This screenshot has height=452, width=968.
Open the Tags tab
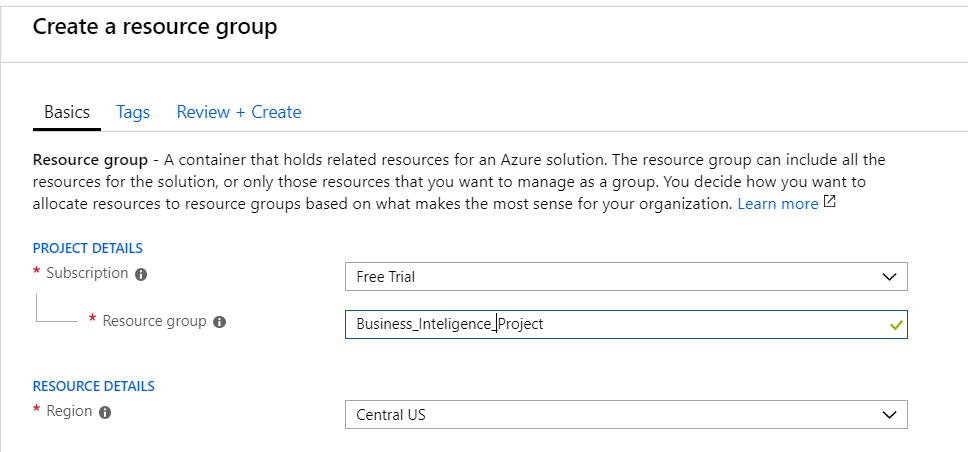point(133,112)
